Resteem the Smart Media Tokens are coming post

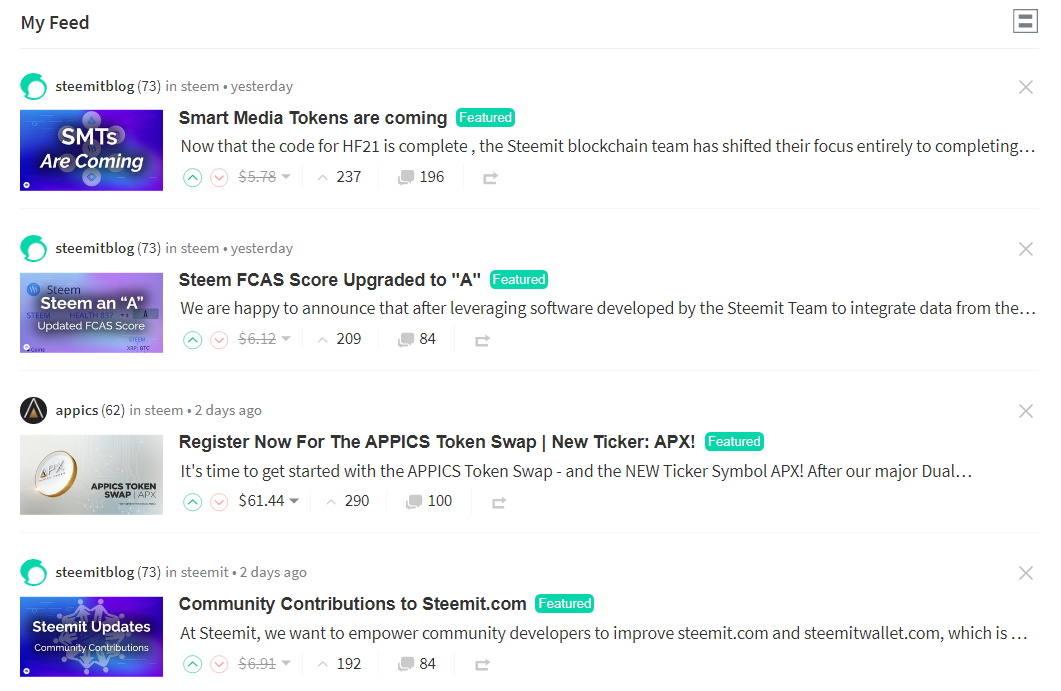(491, 178)
